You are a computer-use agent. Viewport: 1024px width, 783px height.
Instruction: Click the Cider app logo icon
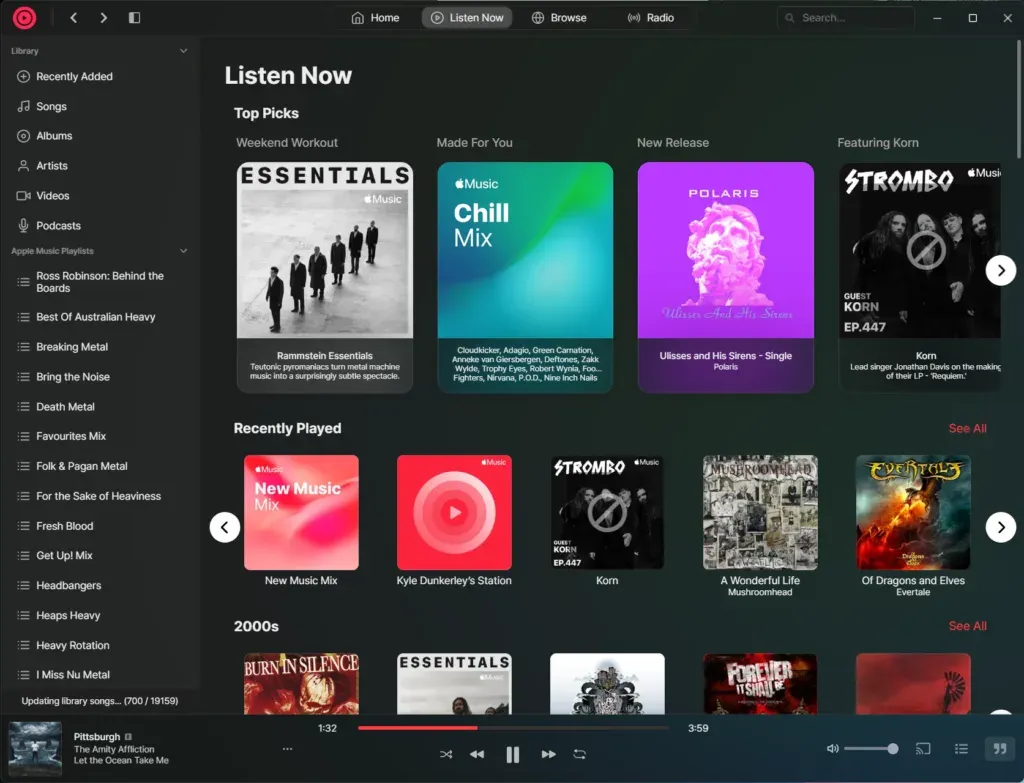pos(24,18)
